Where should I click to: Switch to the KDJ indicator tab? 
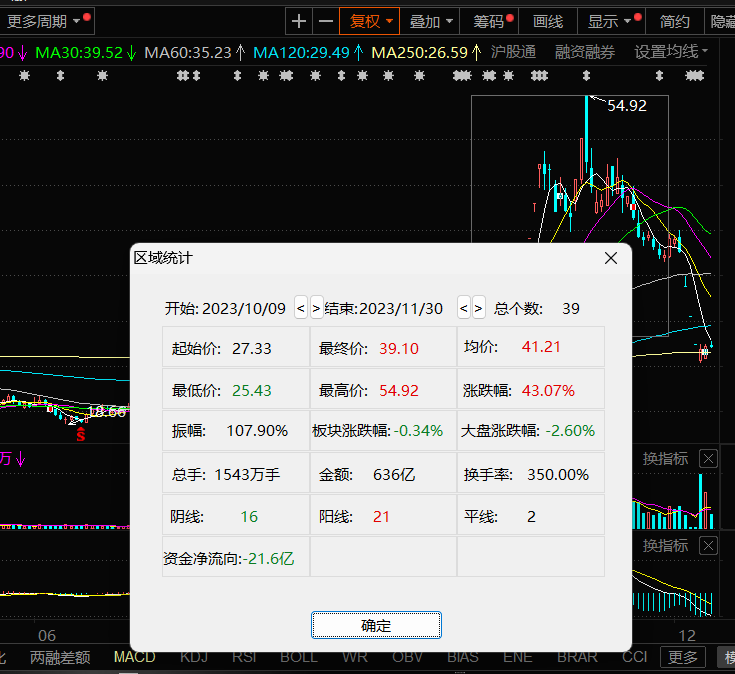coord(194,657)
